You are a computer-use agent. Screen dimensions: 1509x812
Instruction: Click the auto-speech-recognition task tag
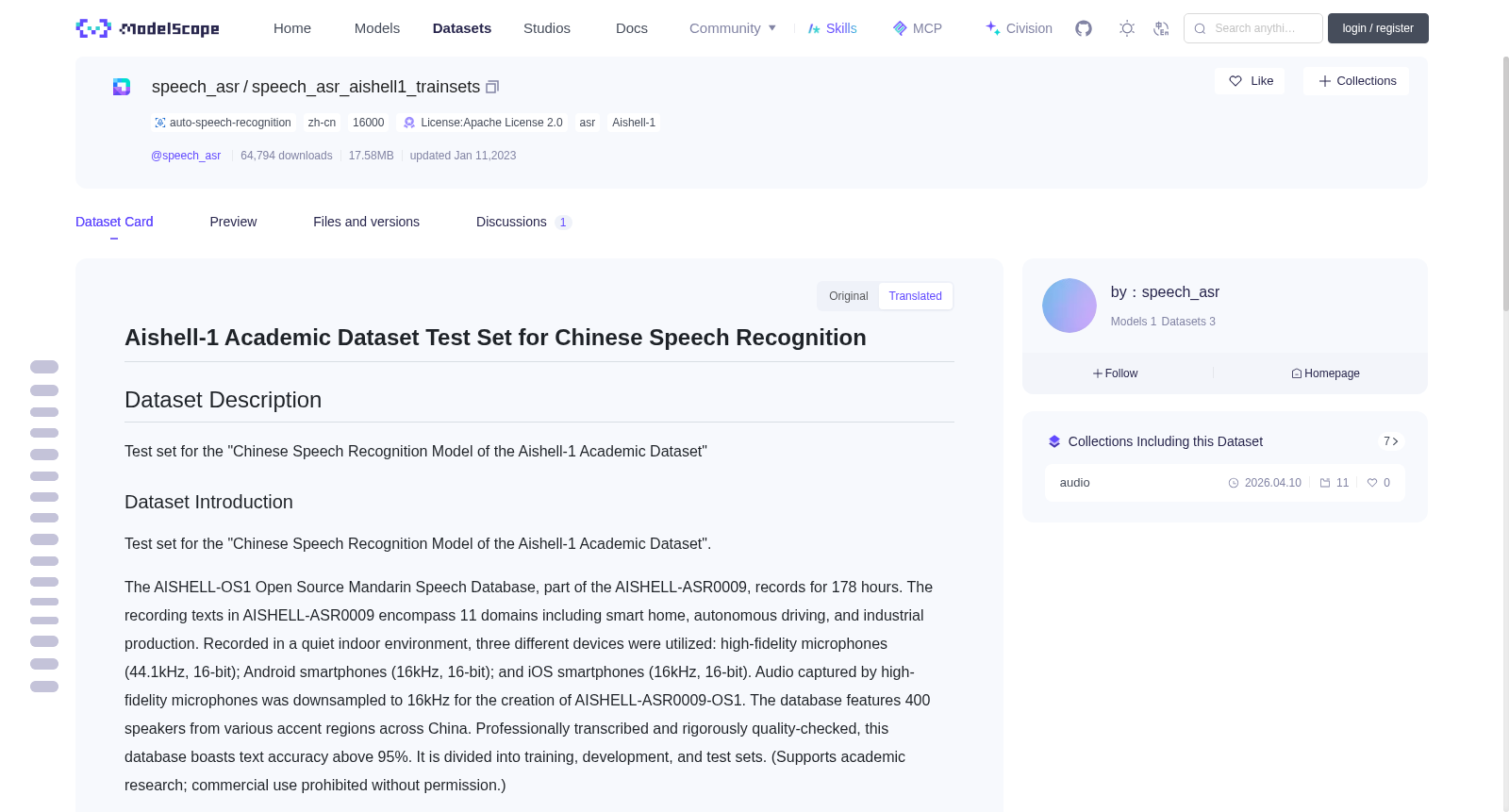click(x=224, y=123)
